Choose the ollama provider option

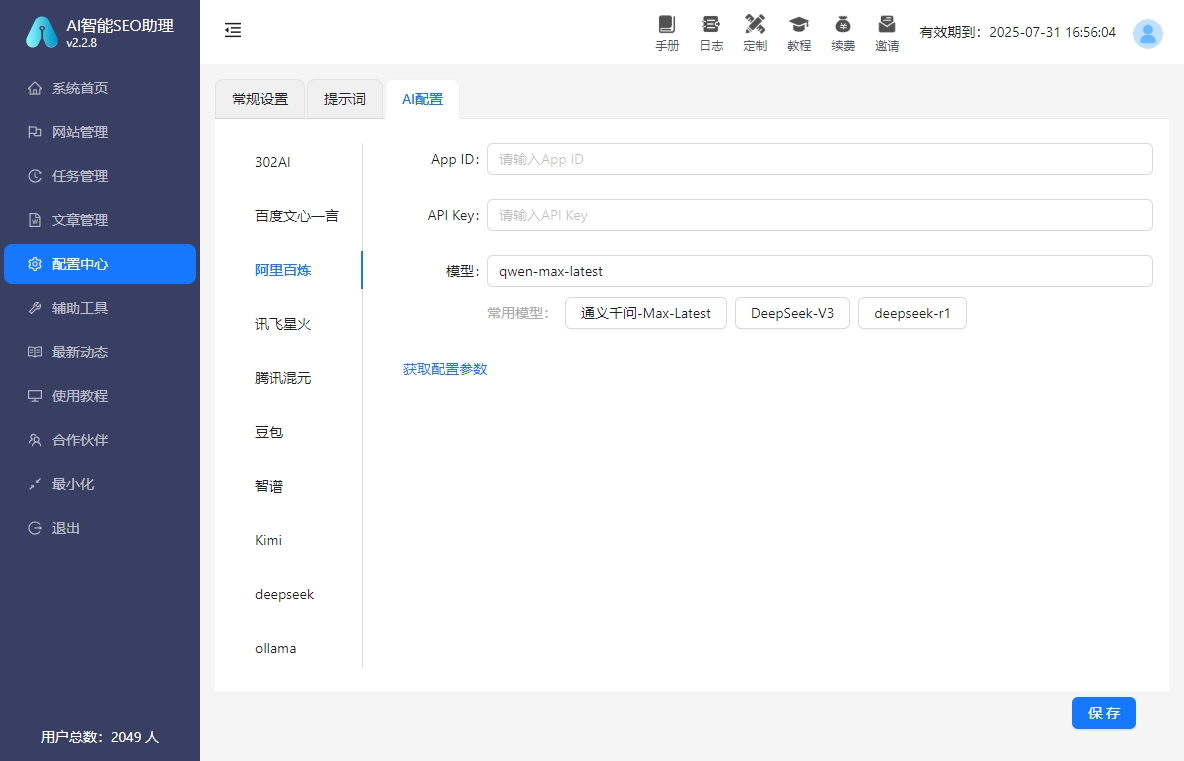click(275, 648)
